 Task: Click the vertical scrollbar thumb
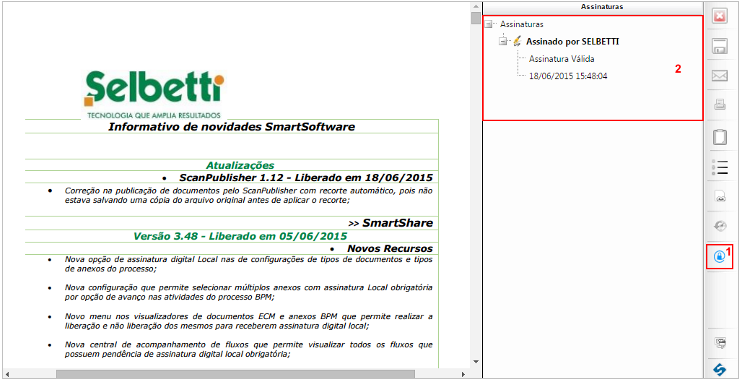pyautogui.click(x=476, y=18)
